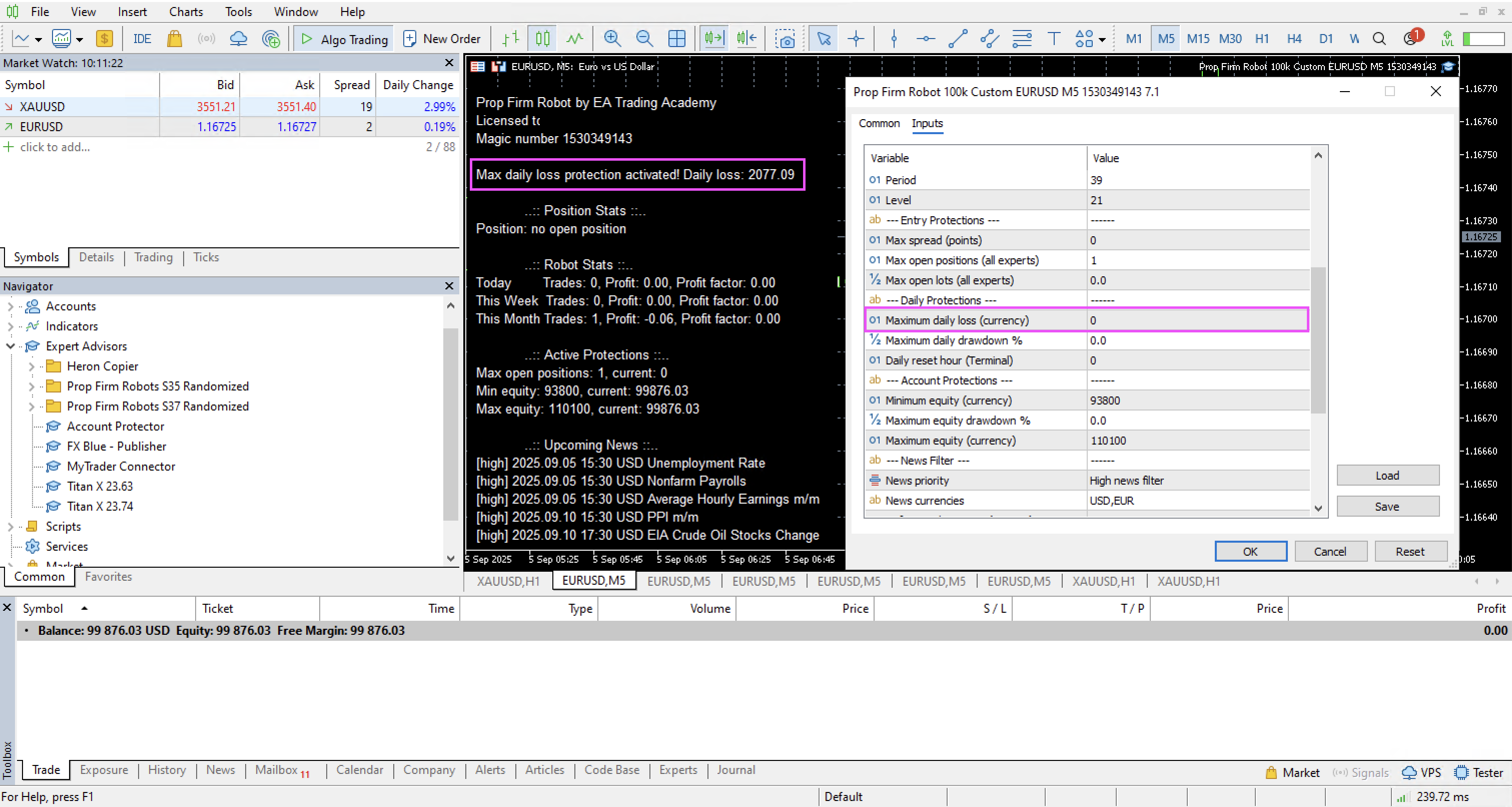Viewport: 1512px width, 807px height.
Task: Select the trendline drawing tool
Action: tap(958, 39)
